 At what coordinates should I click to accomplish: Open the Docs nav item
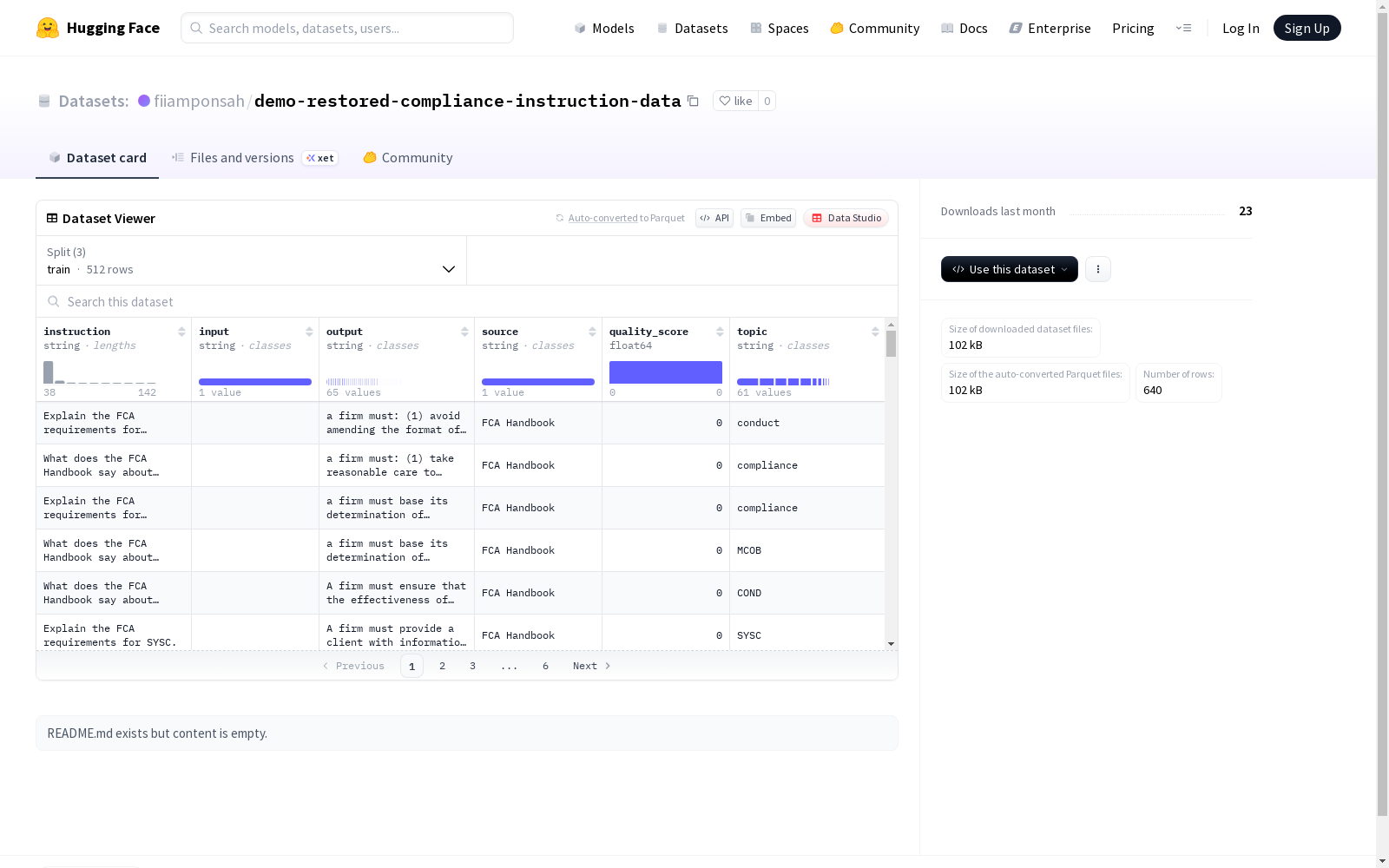[964, 28]
